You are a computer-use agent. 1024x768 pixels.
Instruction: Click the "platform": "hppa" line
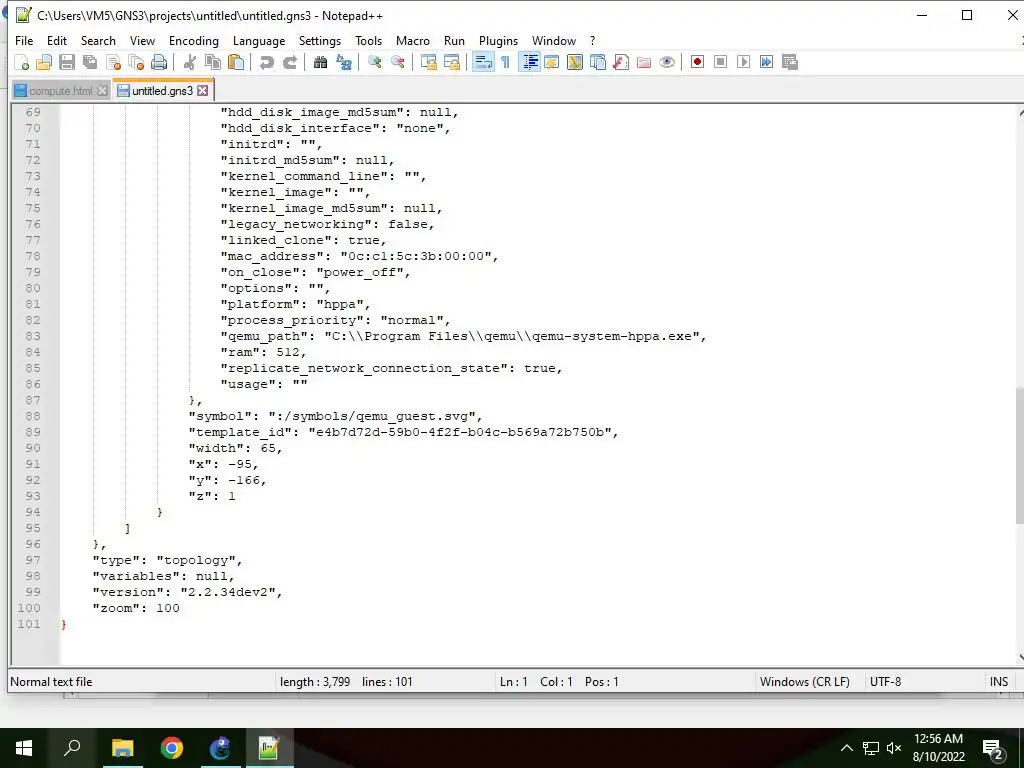pos(296,304)
